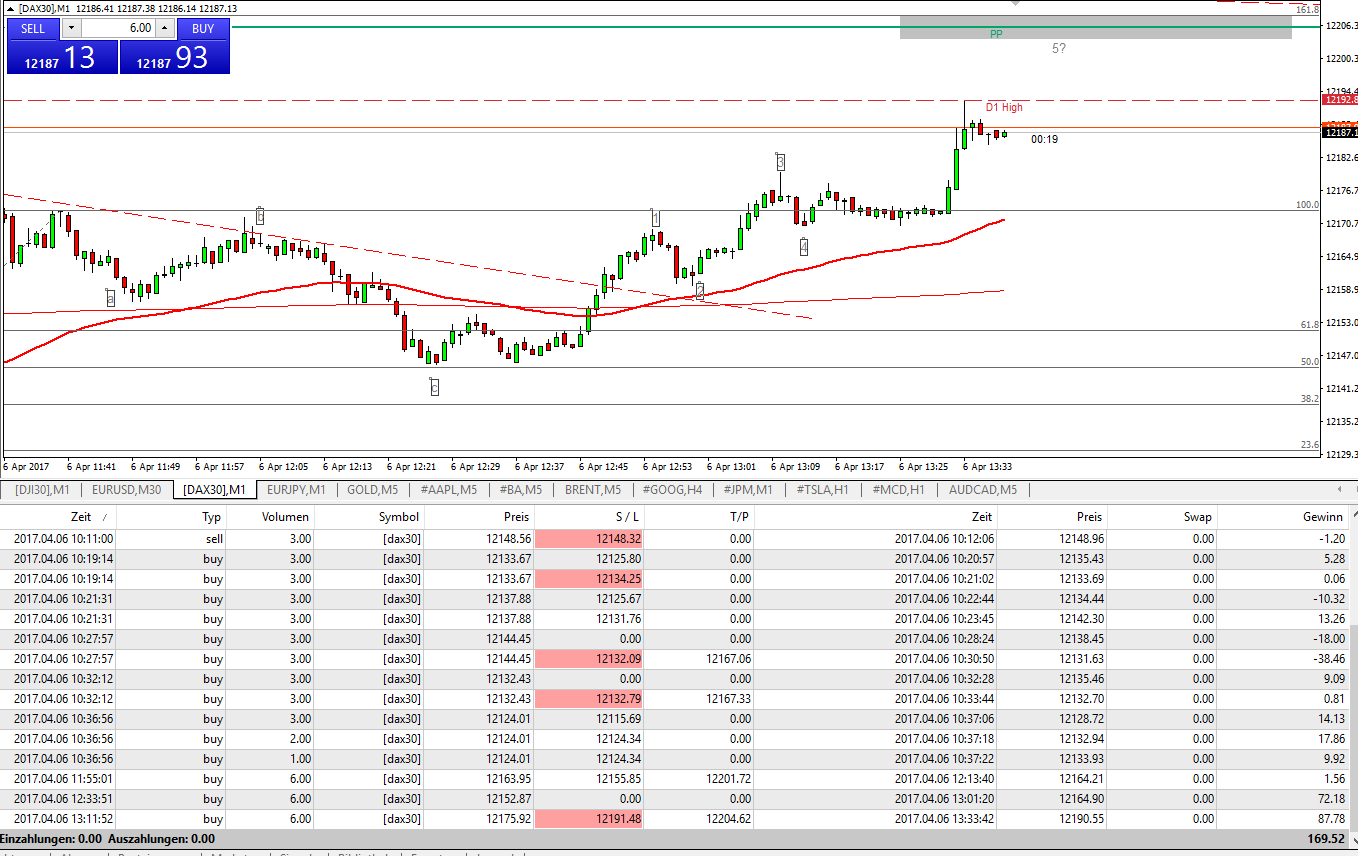Click the 38.2 Fibonacci level label
1358x856 pixels.
tap(1309, 399)
